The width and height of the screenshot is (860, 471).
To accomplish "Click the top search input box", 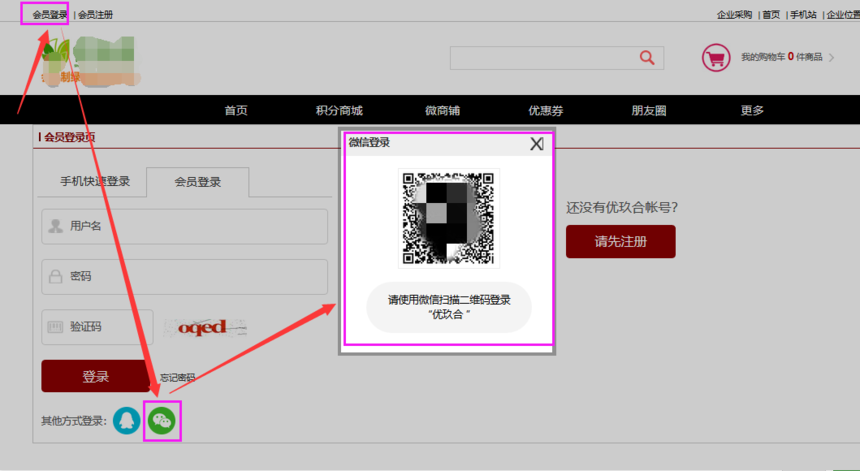I will pos(557,58).
